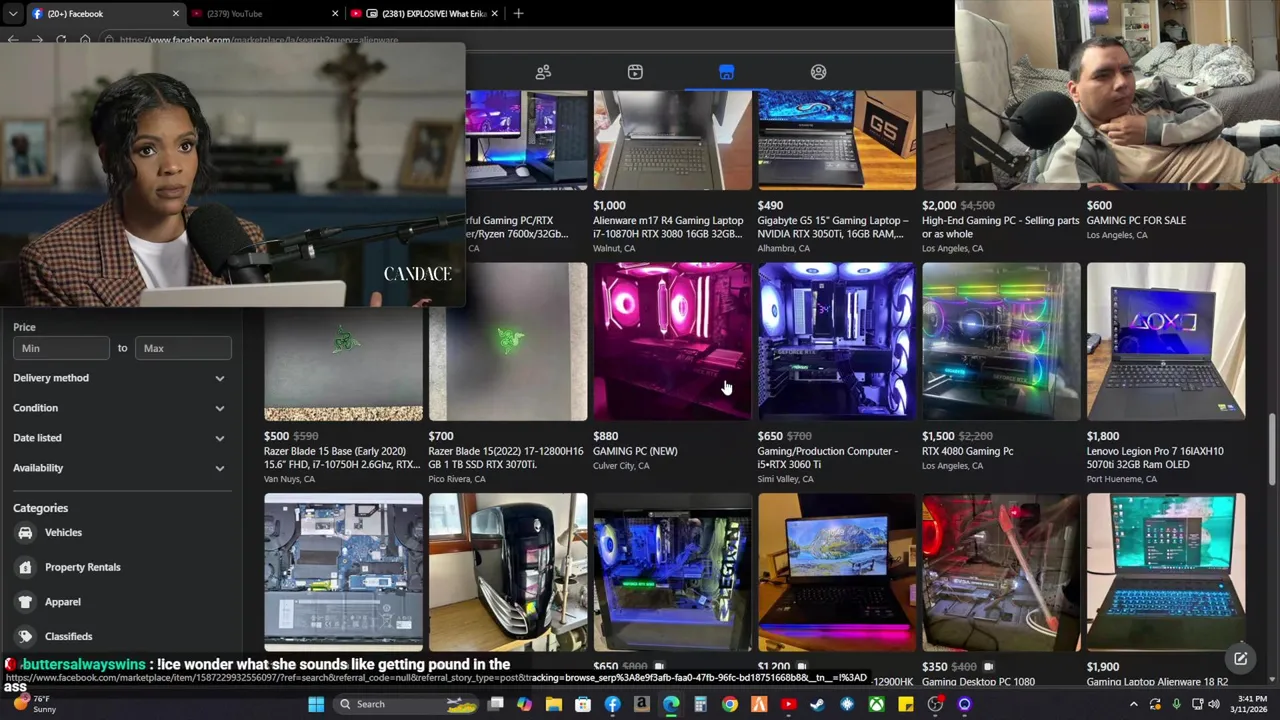
Task: Open the Groups/profile circle icon in Facebook navigation
Action: (x=818, y=72)
